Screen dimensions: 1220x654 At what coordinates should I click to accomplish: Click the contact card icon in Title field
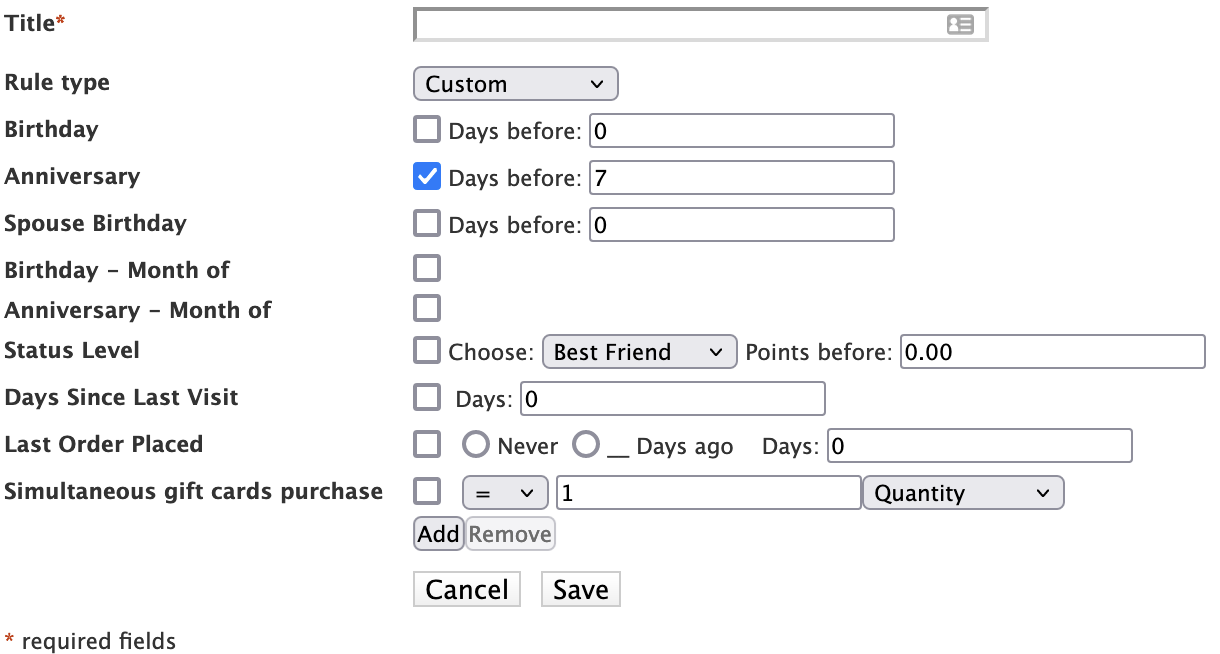(x=960, y=25)
